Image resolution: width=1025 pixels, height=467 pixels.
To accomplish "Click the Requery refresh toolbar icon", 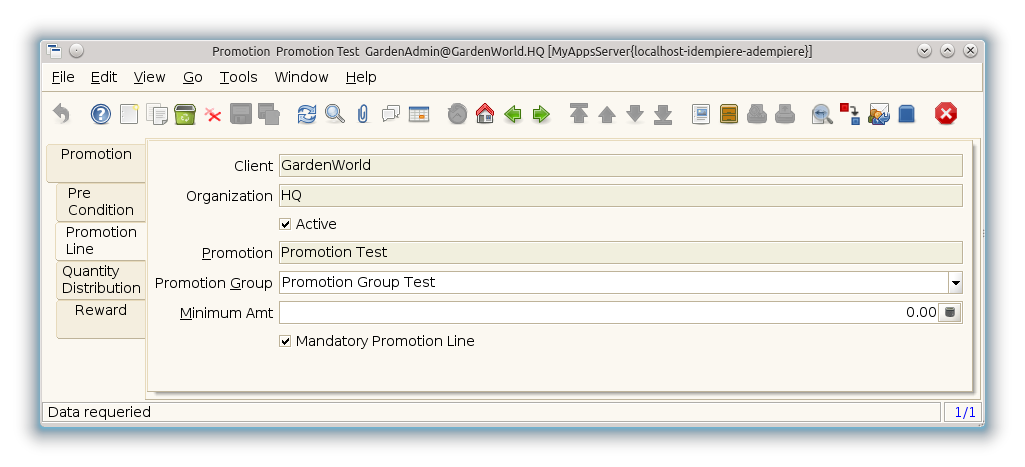I will 307,114.
